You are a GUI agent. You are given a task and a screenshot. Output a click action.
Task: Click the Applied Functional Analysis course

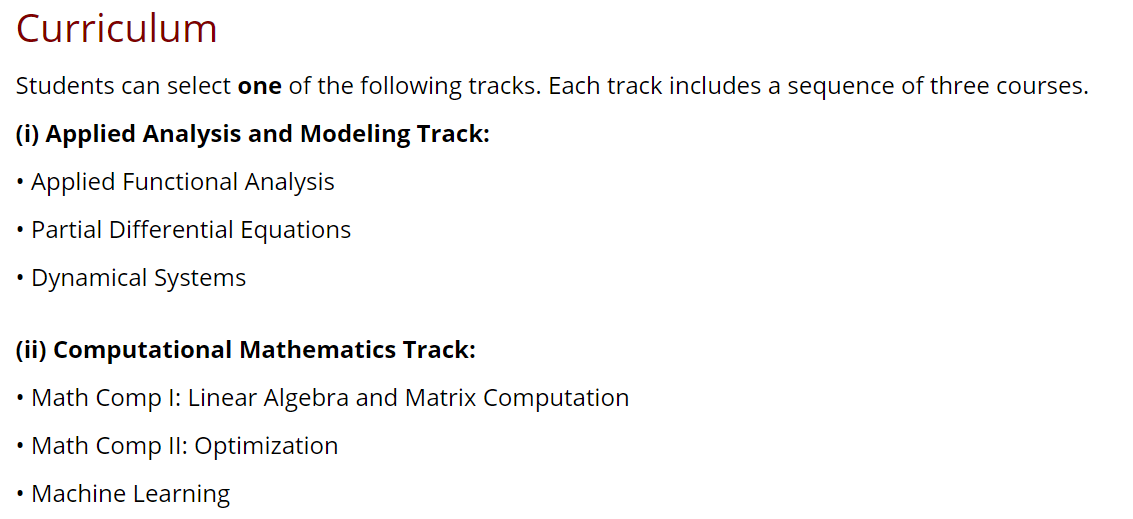(x=182, y=181)
